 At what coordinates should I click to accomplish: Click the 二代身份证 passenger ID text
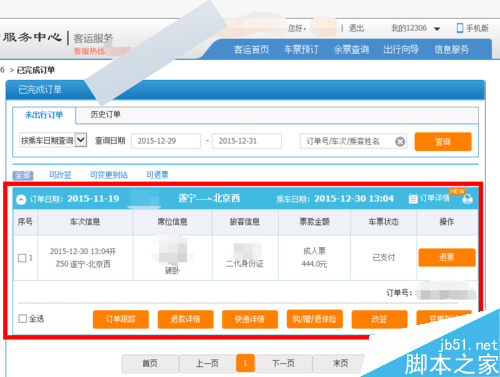click(245, 264)
